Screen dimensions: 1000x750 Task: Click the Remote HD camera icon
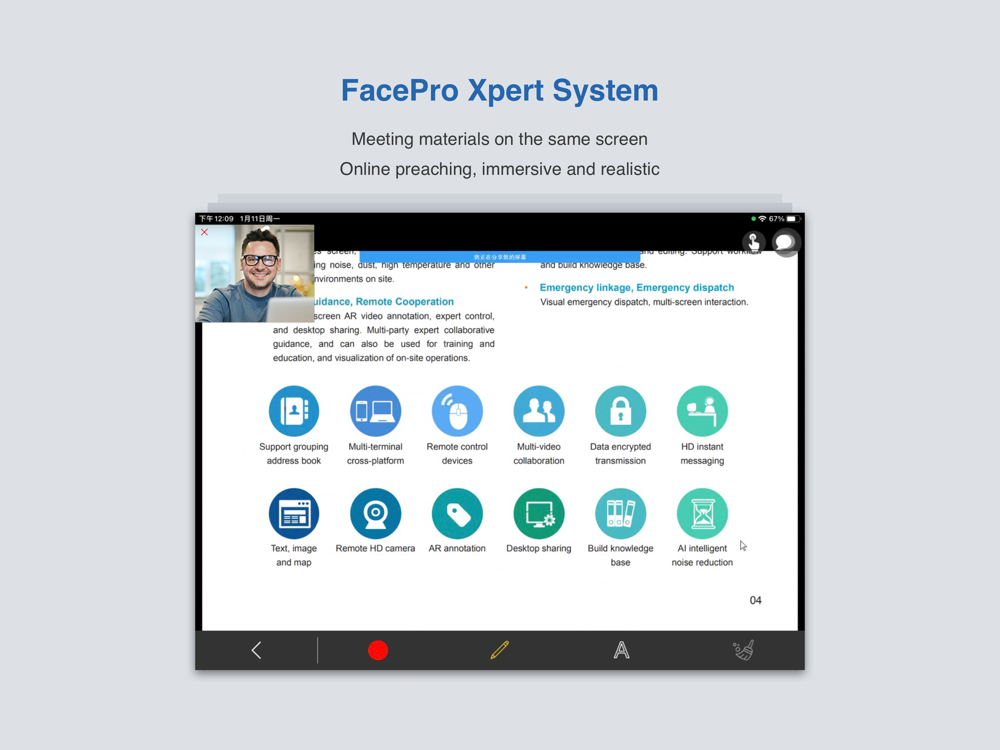point(376,513)
